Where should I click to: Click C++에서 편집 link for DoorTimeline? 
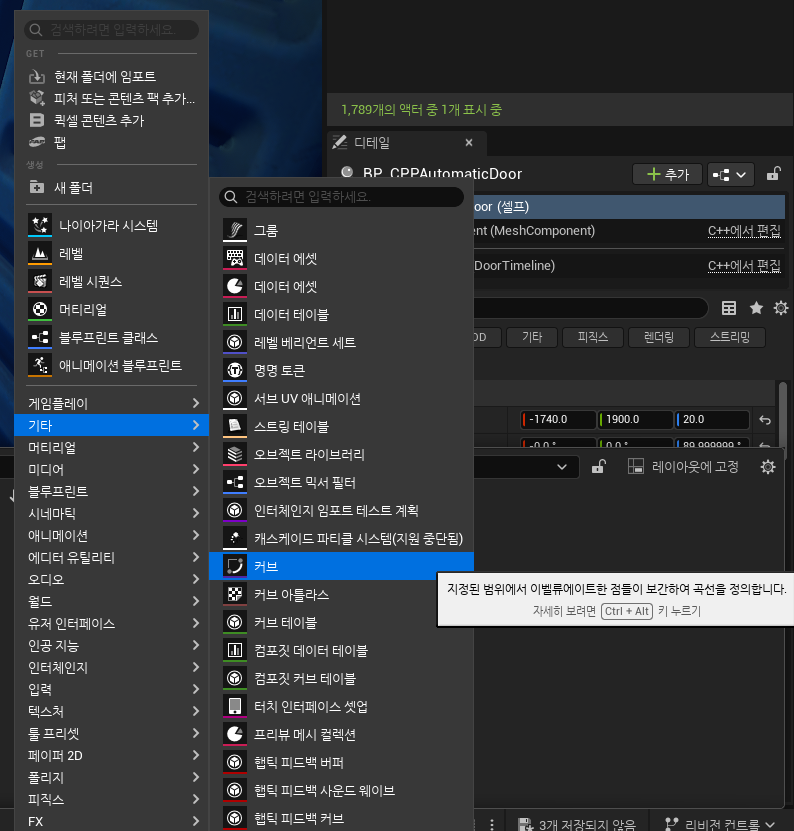(x=744, y=266)
